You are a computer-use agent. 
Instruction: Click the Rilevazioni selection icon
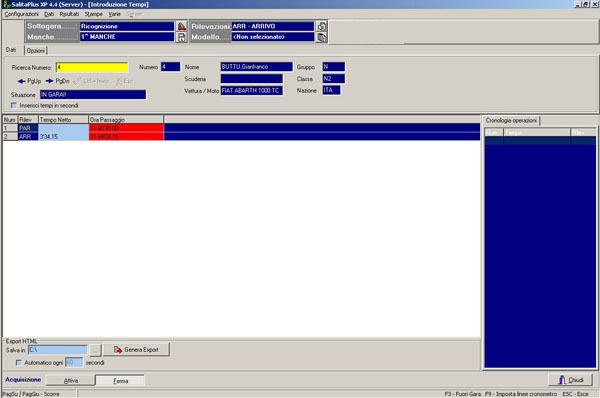tap(321, 26)
